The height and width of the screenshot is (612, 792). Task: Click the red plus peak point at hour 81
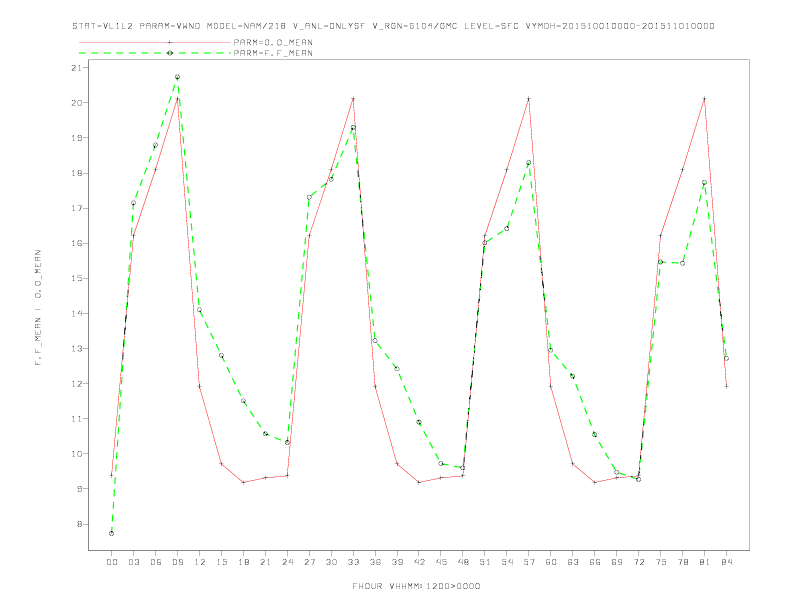click(705, 98)
